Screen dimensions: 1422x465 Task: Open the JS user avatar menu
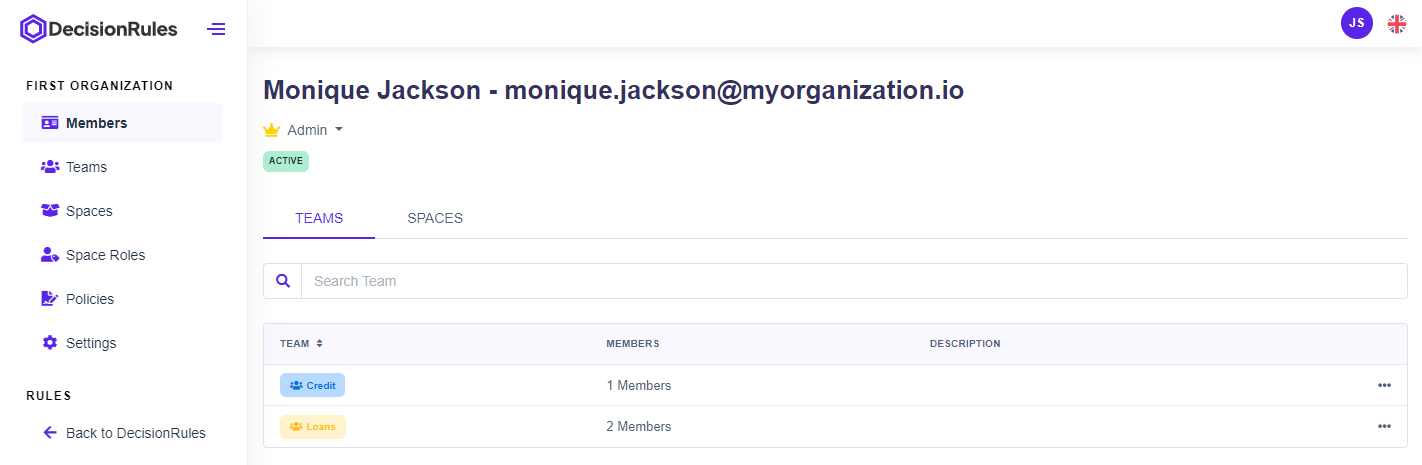[1356, 23]
